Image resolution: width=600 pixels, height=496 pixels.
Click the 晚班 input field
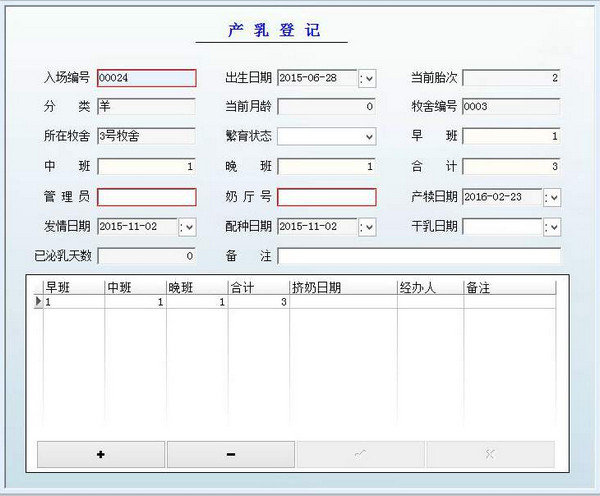pyautogui.click(x=326, y=166)
